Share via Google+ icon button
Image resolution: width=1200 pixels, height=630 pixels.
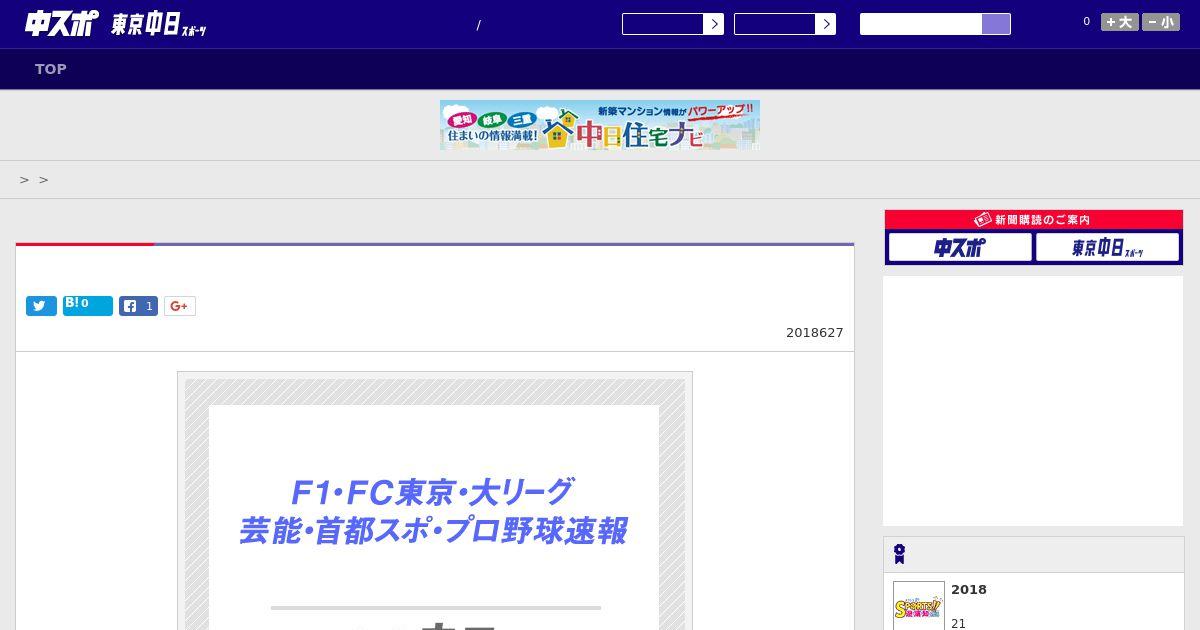[x=180, y=306]
